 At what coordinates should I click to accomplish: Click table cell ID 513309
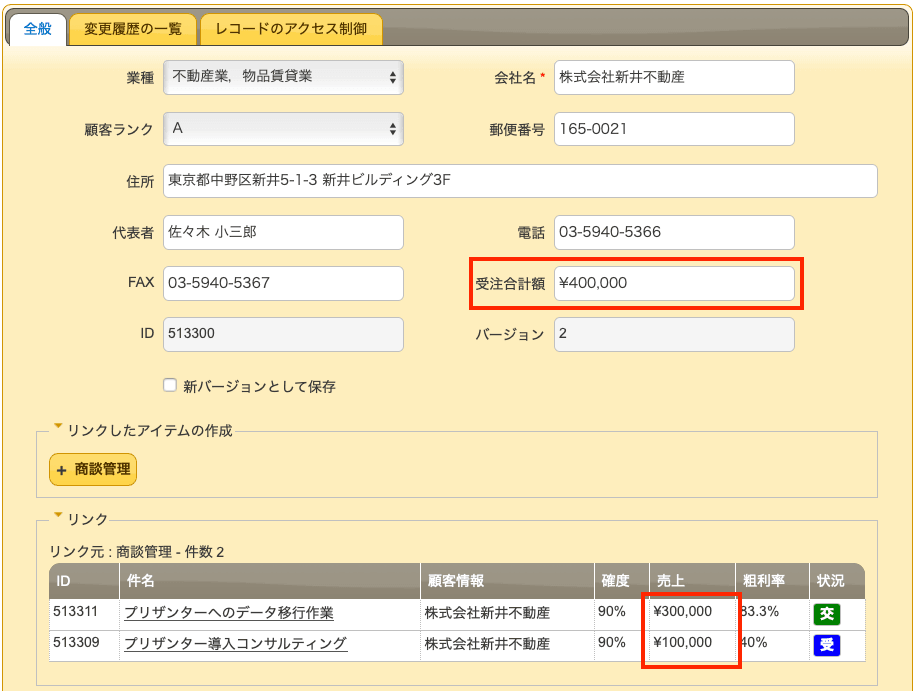pyautogui.click(x=84, y=645)
